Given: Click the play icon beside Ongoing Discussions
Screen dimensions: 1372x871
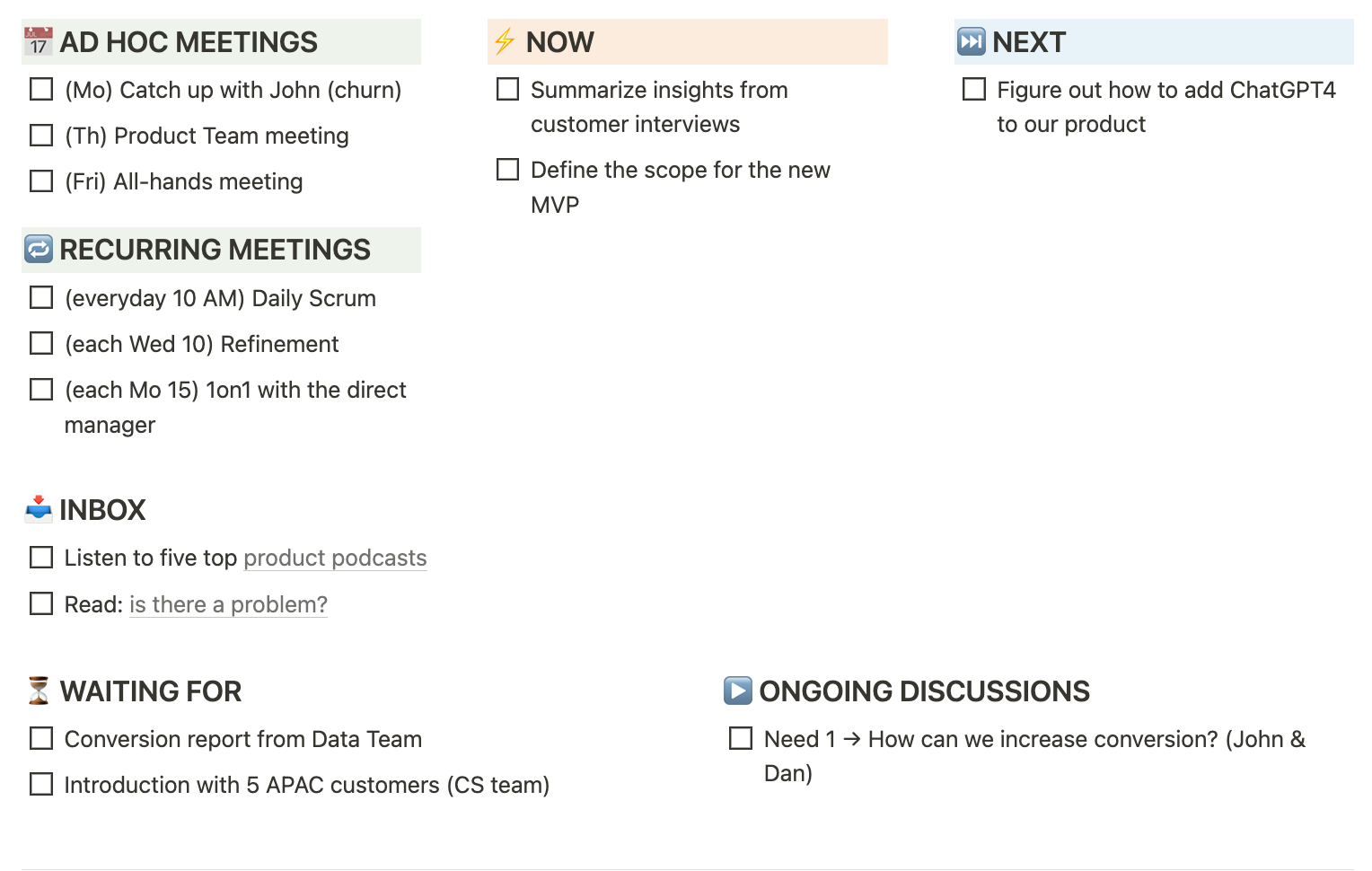Looking at the screenshot, I should (x=738, y=691).
